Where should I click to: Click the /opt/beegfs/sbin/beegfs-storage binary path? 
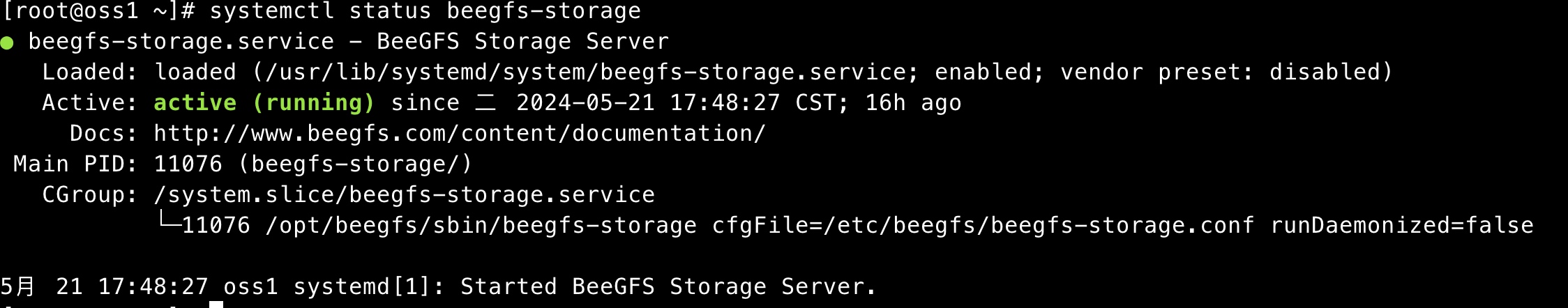click(x=481, y=225)
